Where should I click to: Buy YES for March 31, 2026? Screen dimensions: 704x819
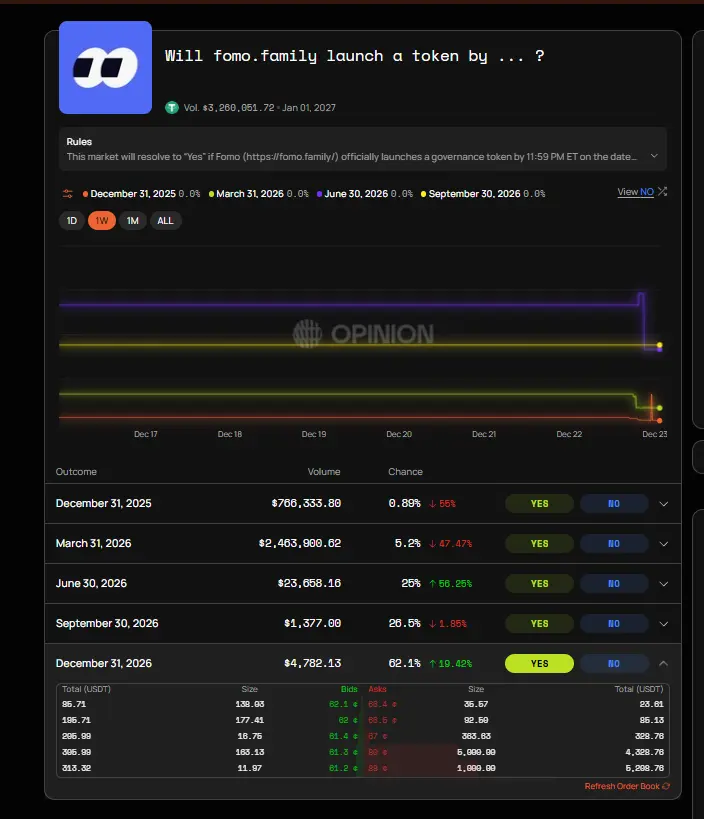[539, 544]
